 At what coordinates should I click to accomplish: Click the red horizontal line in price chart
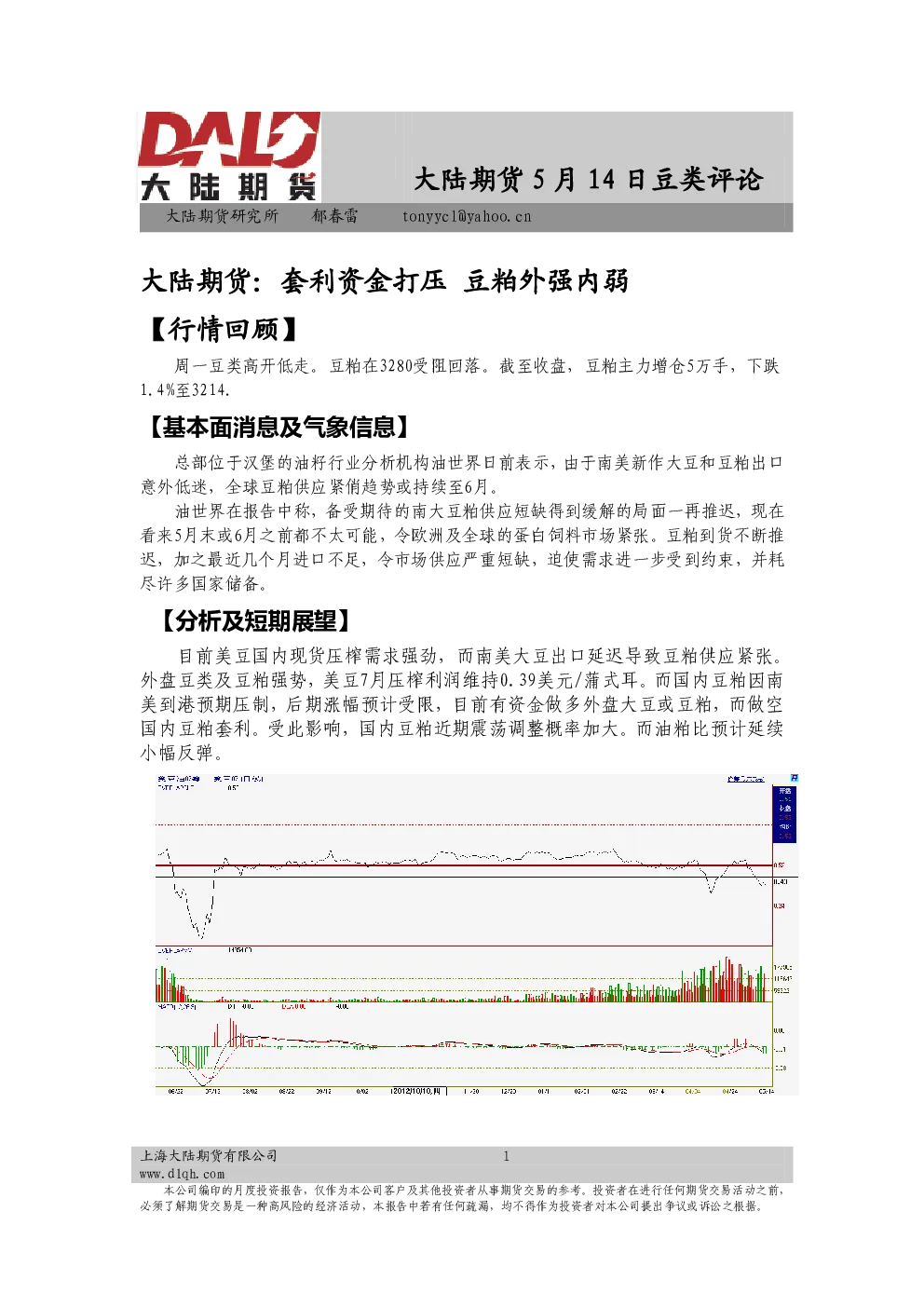tap(464, 865)
